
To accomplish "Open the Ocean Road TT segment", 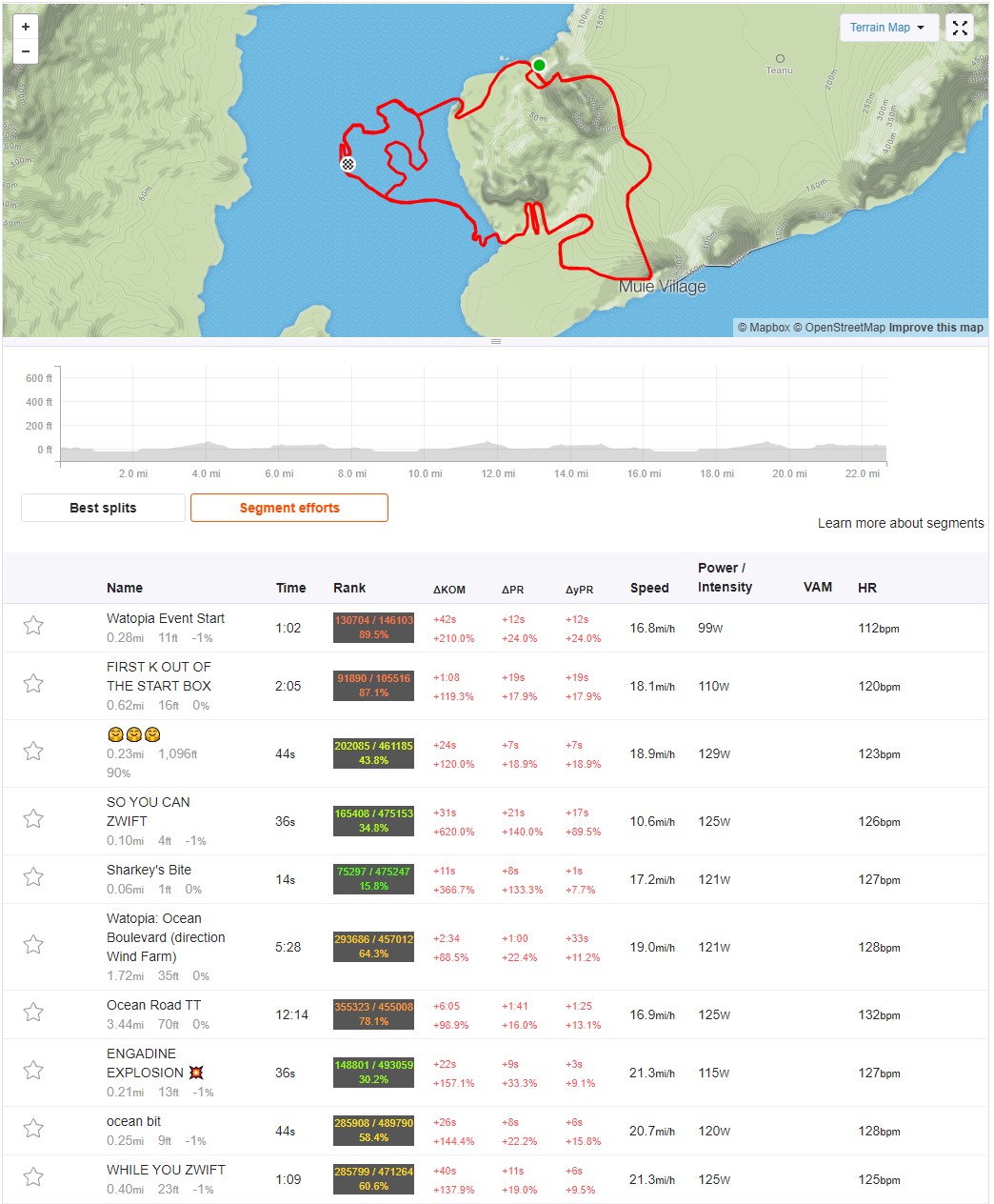I will tap(153, 1005).
